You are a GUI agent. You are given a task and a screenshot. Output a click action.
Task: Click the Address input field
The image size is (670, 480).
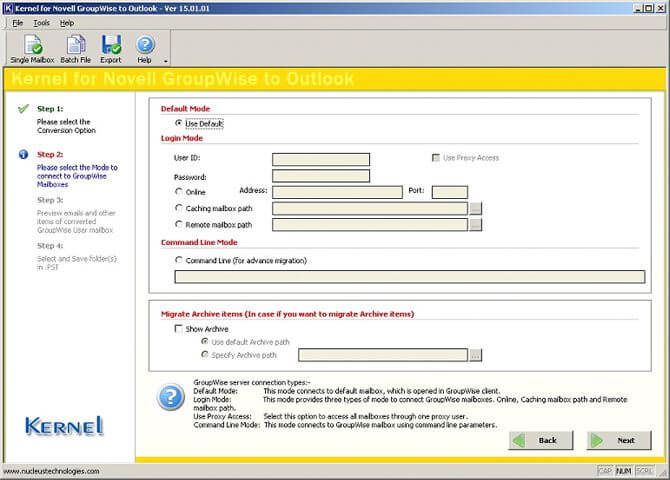click(x=337, y=192)
